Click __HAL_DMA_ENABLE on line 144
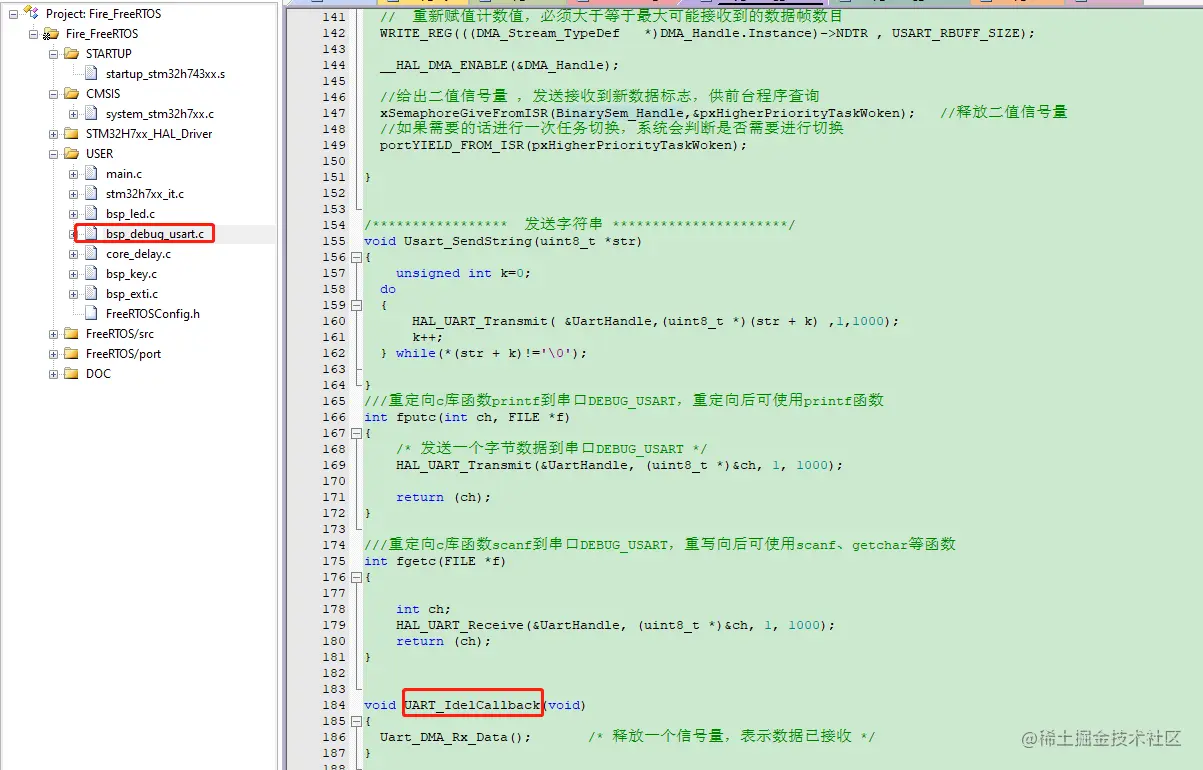The image size is (1203, 770). (444, 65)
